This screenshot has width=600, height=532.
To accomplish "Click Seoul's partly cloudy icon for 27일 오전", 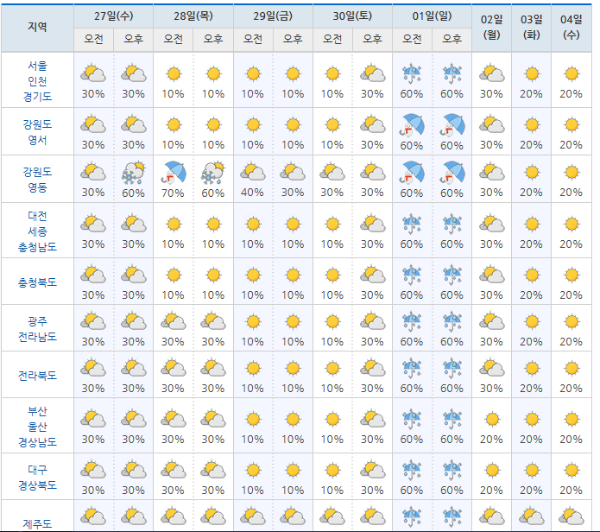I will (93, 74).
